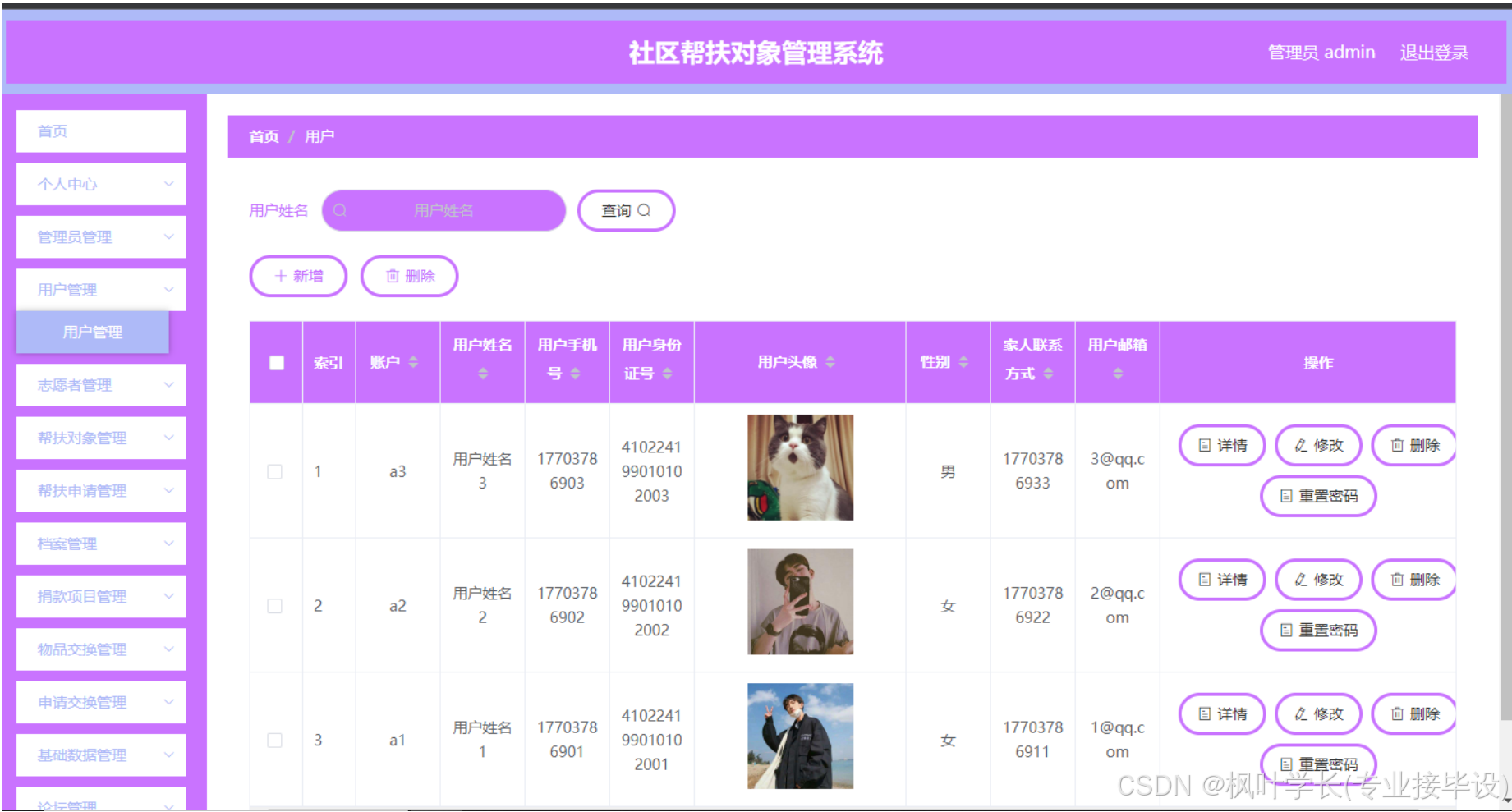The width and height of the screenshot is (1512, 812).
Task: Click 修改 for user a2
Action: pyautogui.click(x=1318, y=580)
